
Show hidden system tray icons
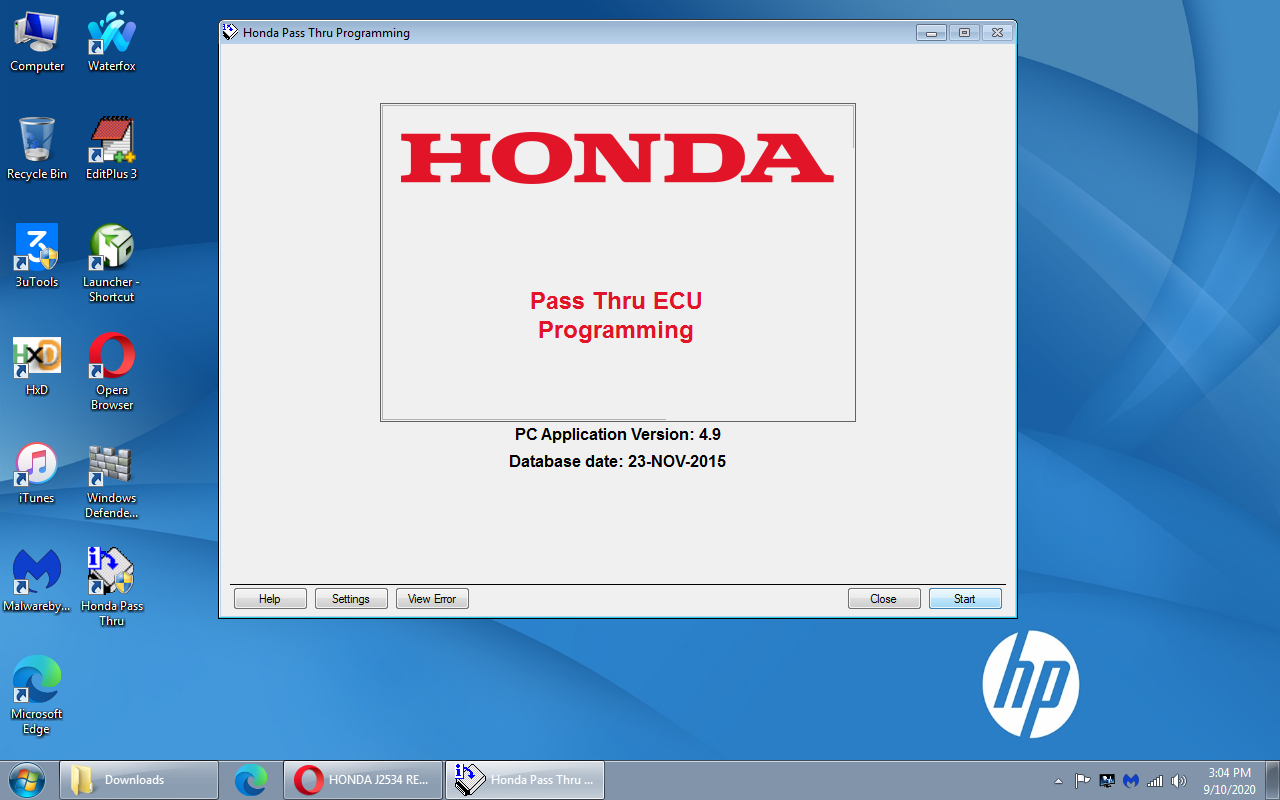(x=1059, y=781)
